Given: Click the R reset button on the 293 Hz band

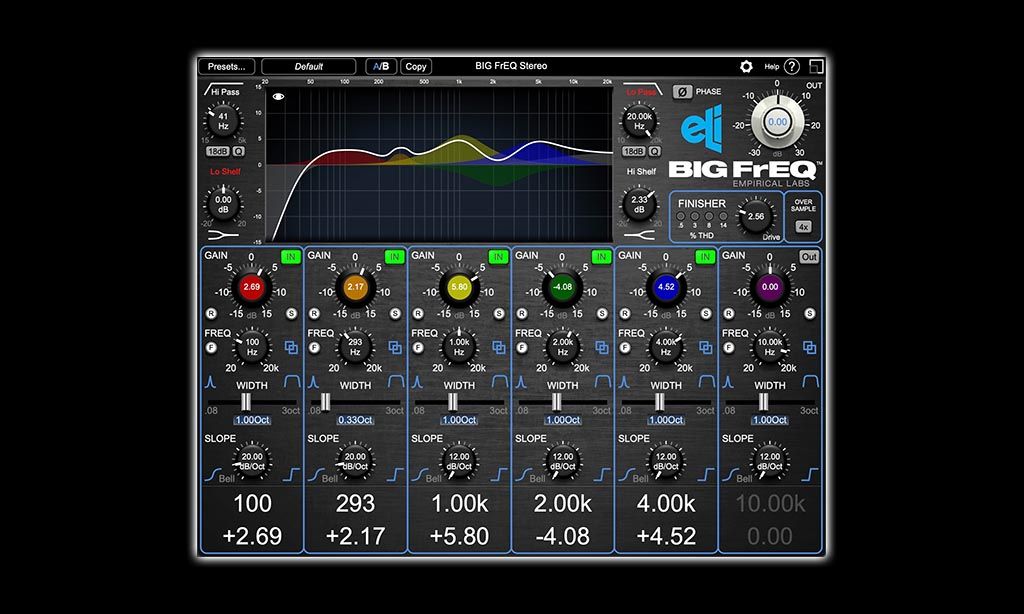Looking at the screenshot, I should tap(314, 314).
